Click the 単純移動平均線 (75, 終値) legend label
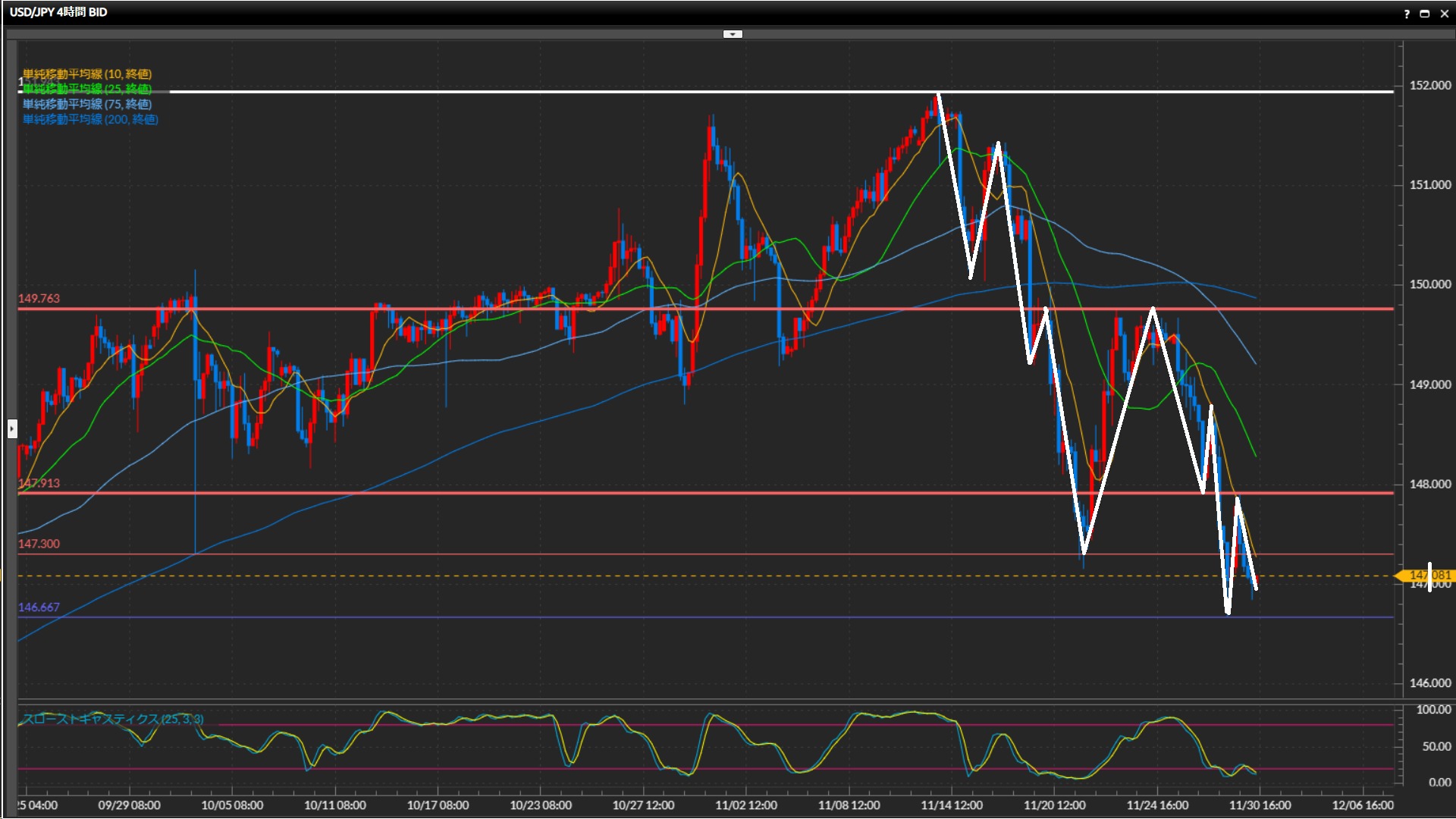This screenshot has height=819, width=1456. click(x=87, y=105)
